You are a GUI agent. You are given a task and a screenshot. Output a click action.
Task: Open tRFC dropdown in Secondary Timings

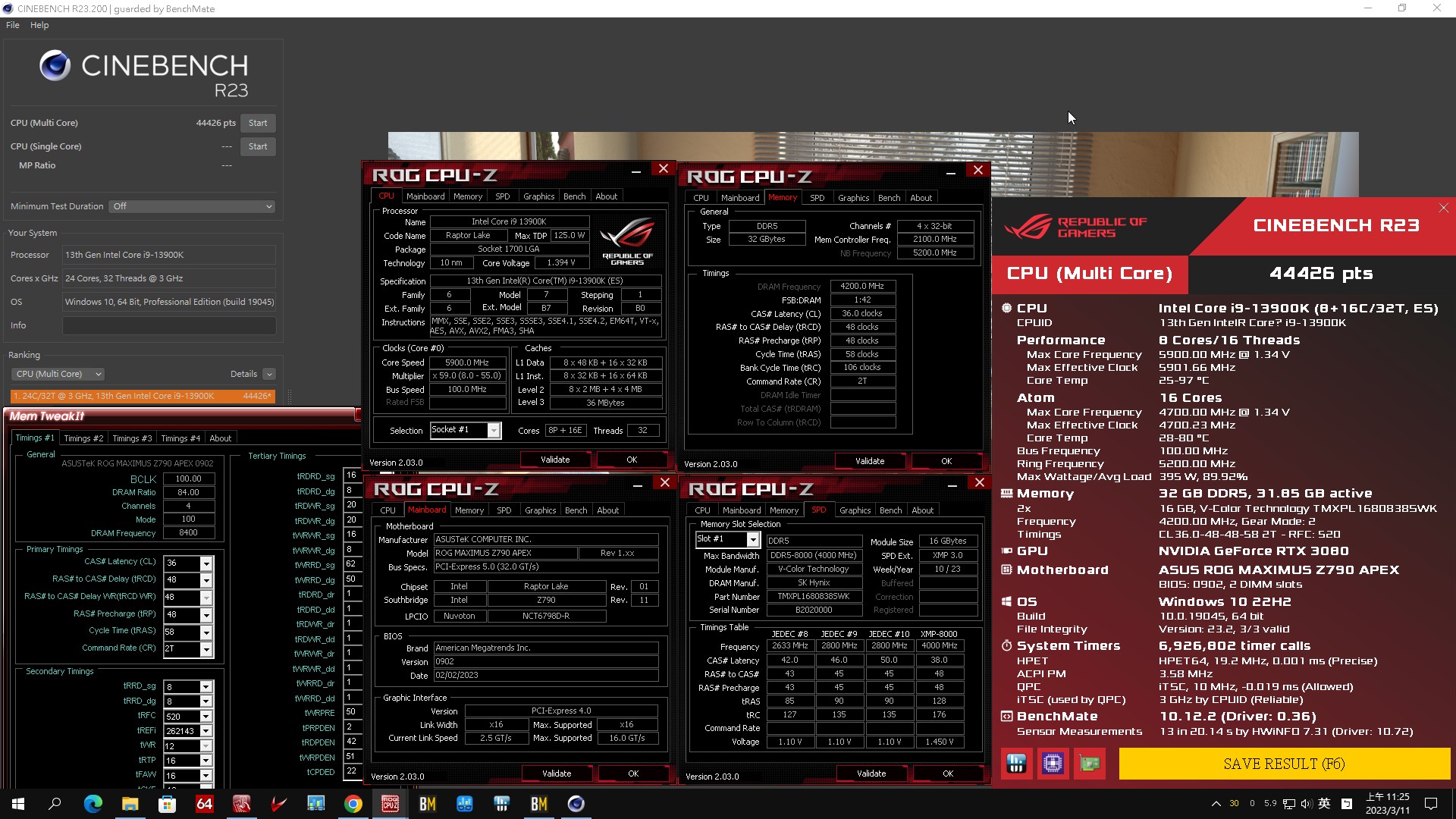coord(205,717)
